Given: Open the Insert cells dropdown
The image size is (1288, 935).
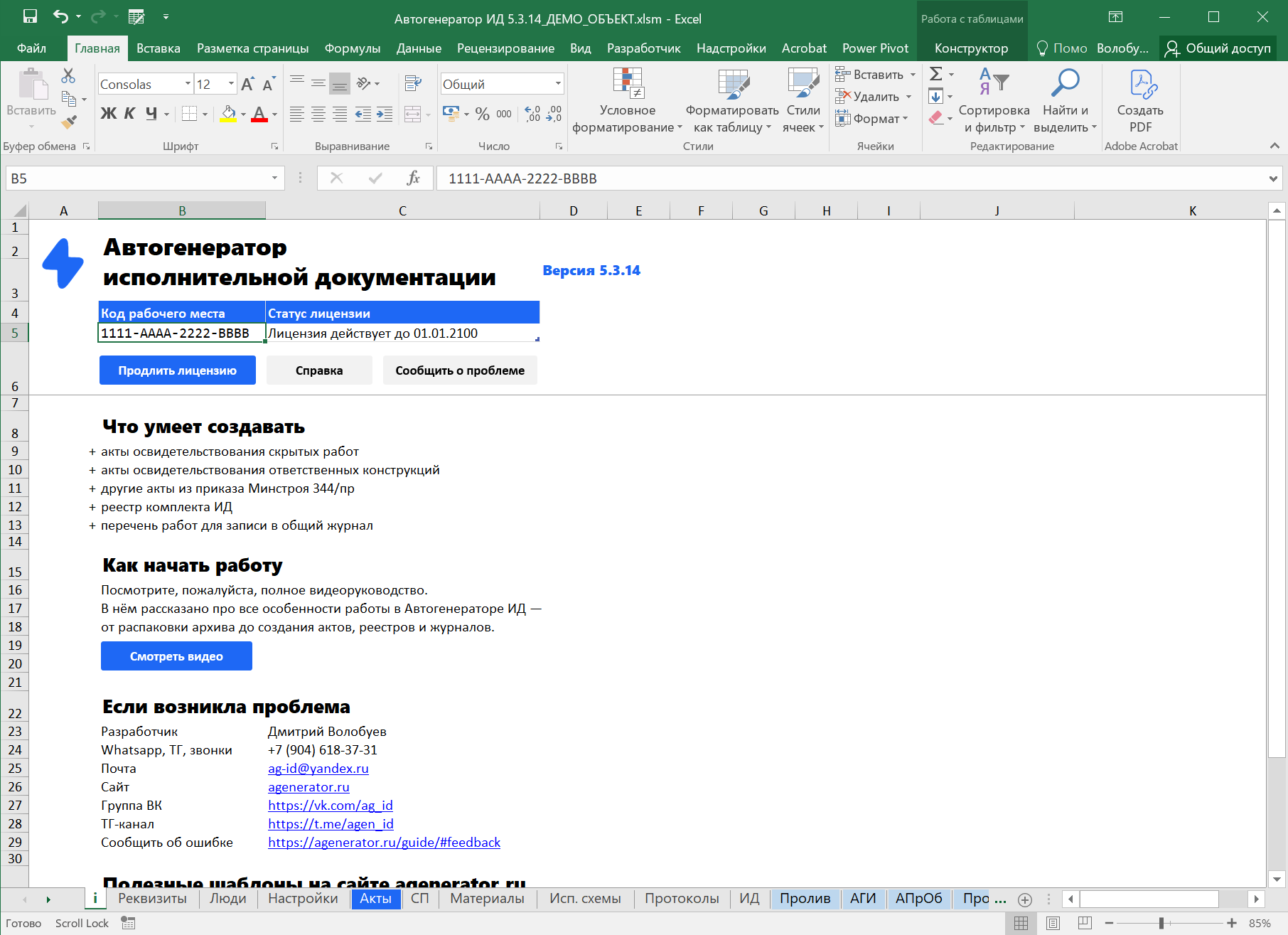Looking at the screenshot, I should (x=913, y=75).
